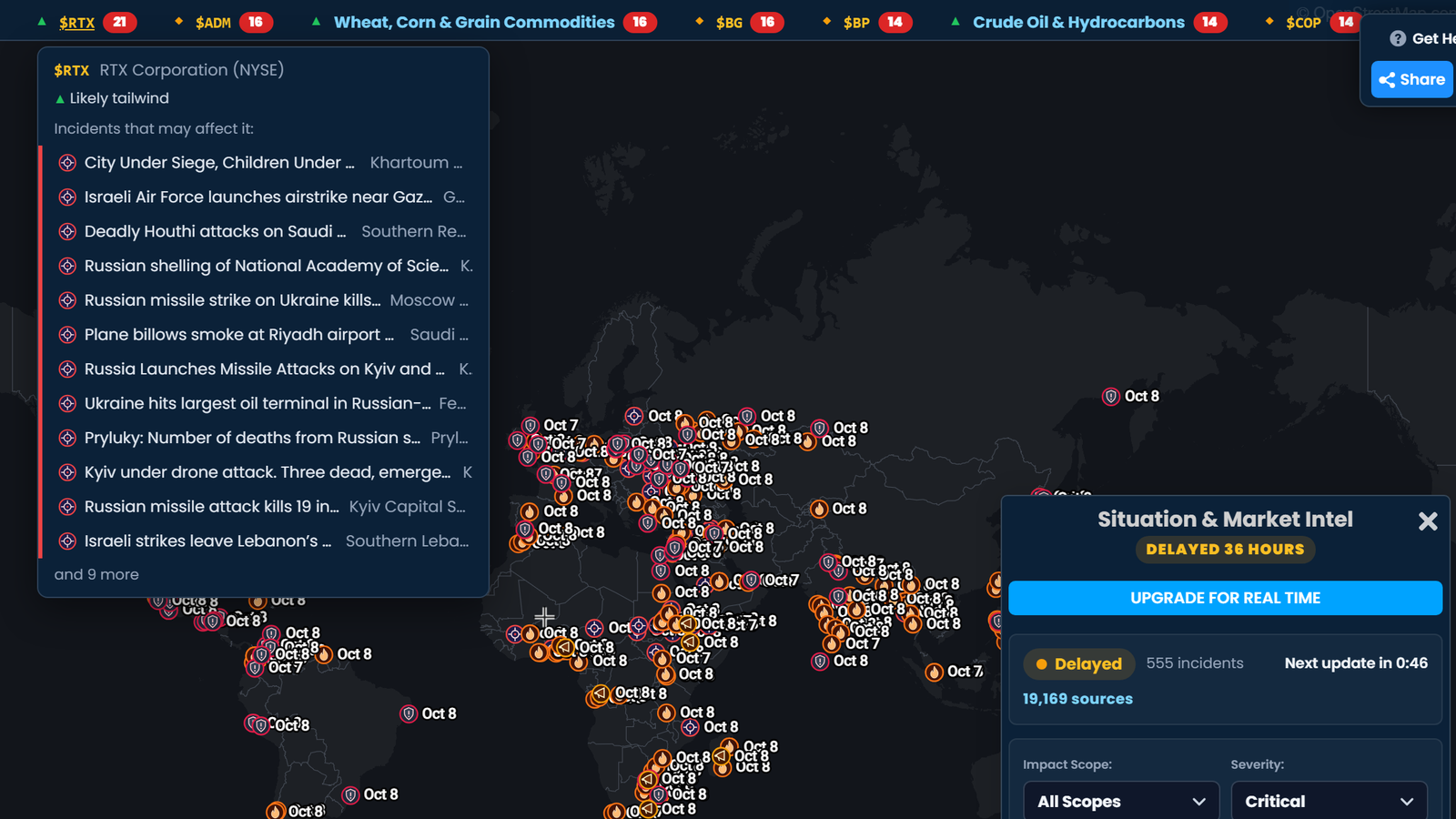Click 'and 9 more' incidents link
Viewport: 1456px width, 819px height.
[96, 575]
